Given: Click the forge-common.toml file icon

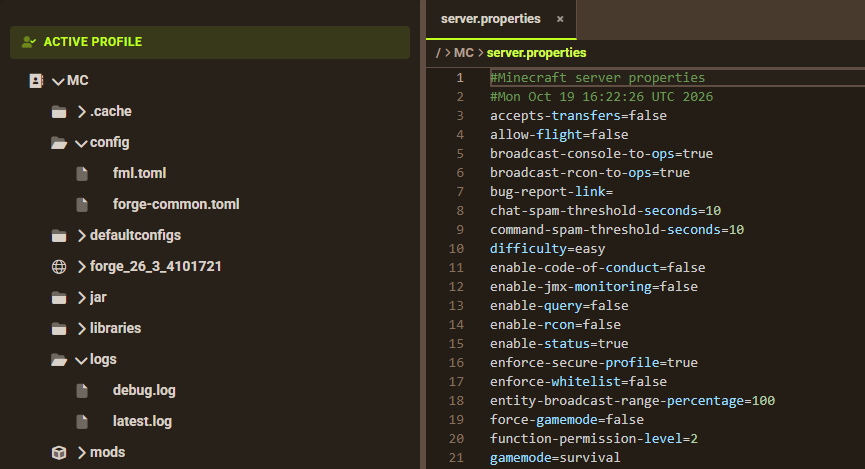Looking at the screenshot, I should coord(82,205).
